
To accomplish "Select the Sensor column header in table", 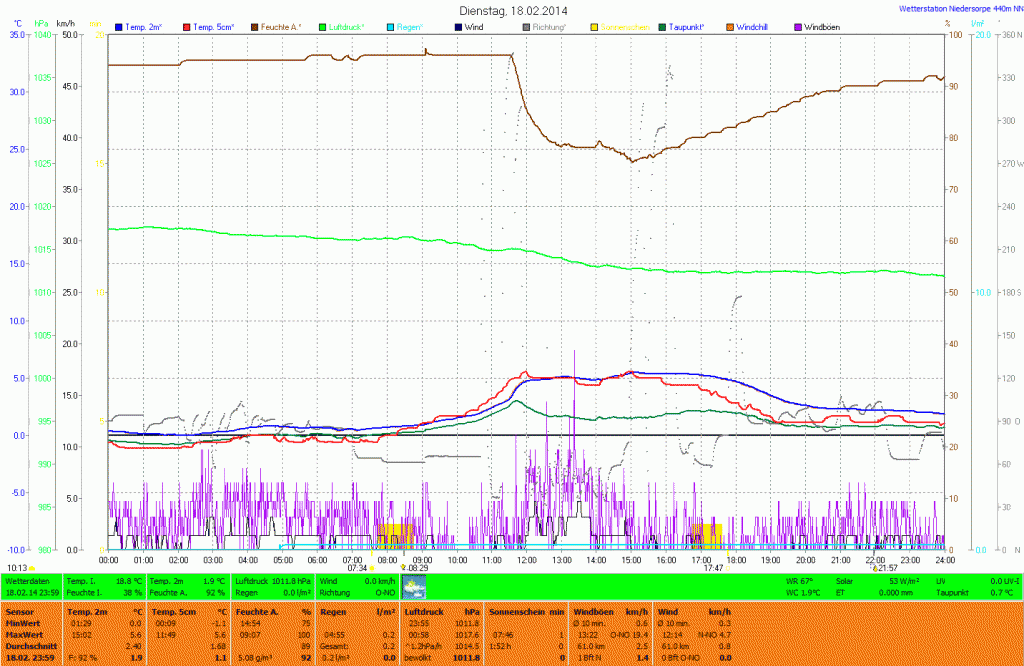I will [20, 609].
